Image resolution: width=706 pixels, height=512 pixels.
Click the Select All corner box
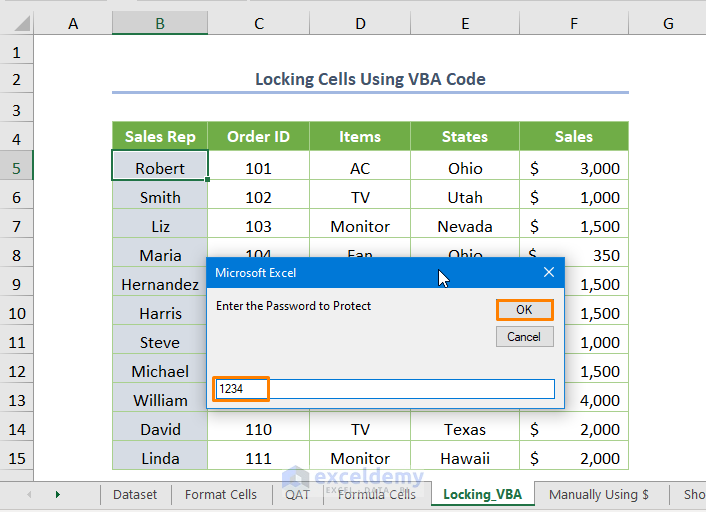17,23
